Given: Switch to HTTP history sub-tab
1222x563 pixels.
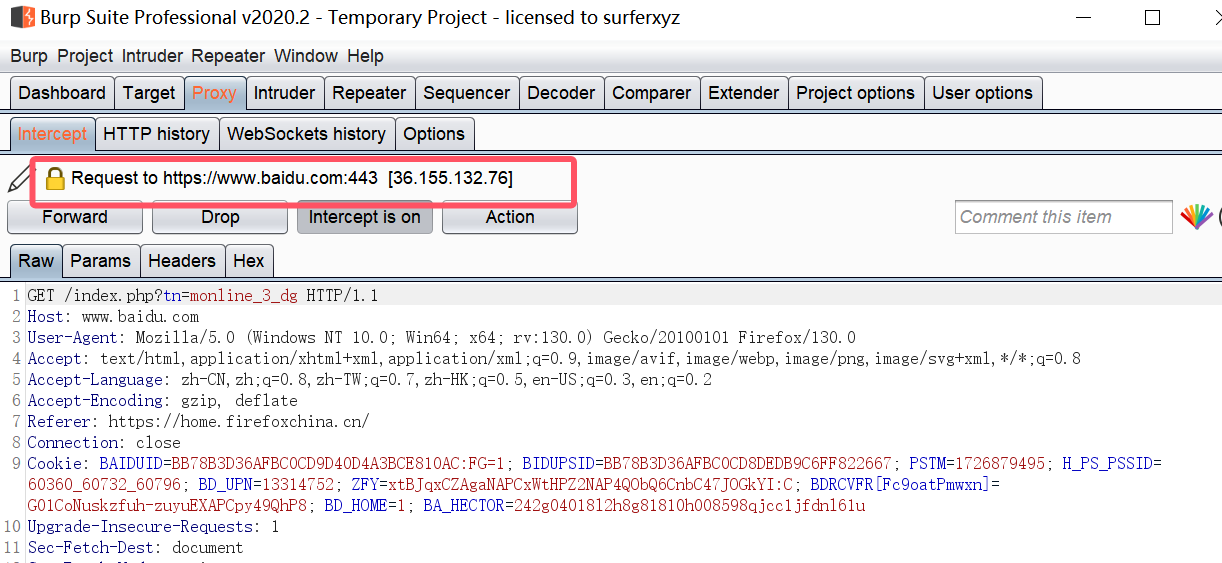Looking at the screenshot, I should click(157, 134).
